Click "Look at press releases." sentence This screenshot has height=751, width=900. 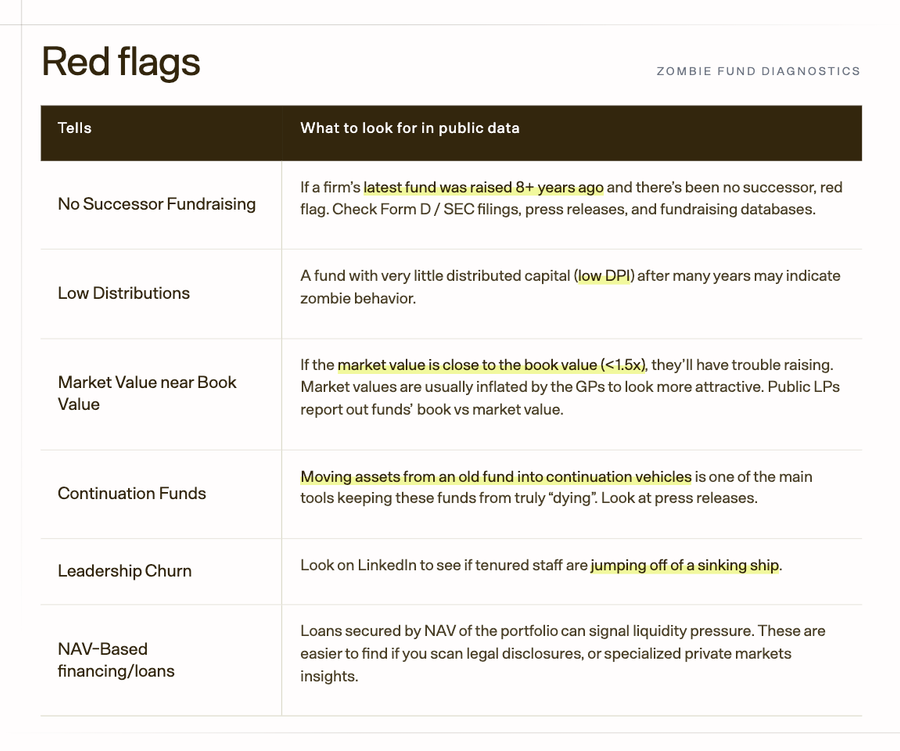679,498
